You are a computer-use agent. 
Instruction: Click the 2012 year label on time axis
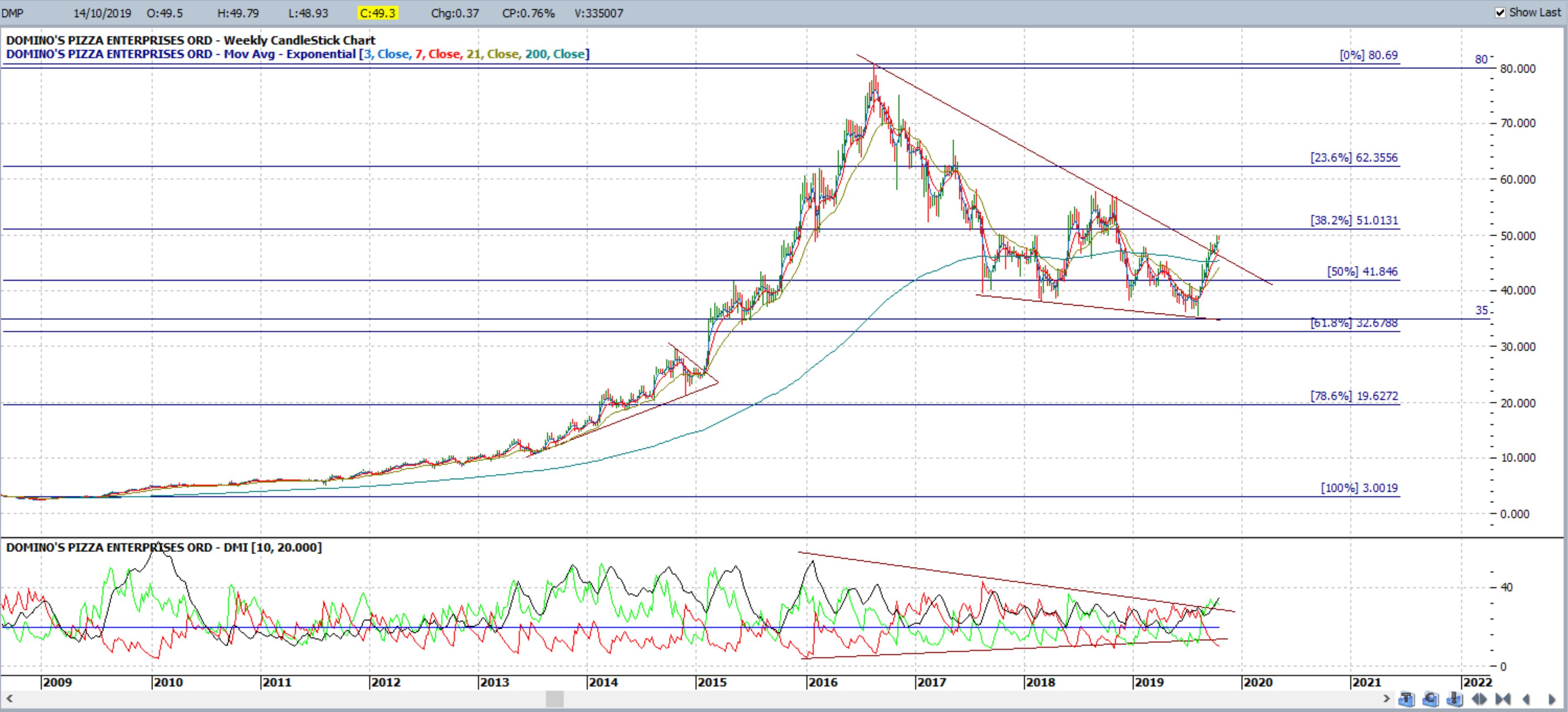[386, 682]
